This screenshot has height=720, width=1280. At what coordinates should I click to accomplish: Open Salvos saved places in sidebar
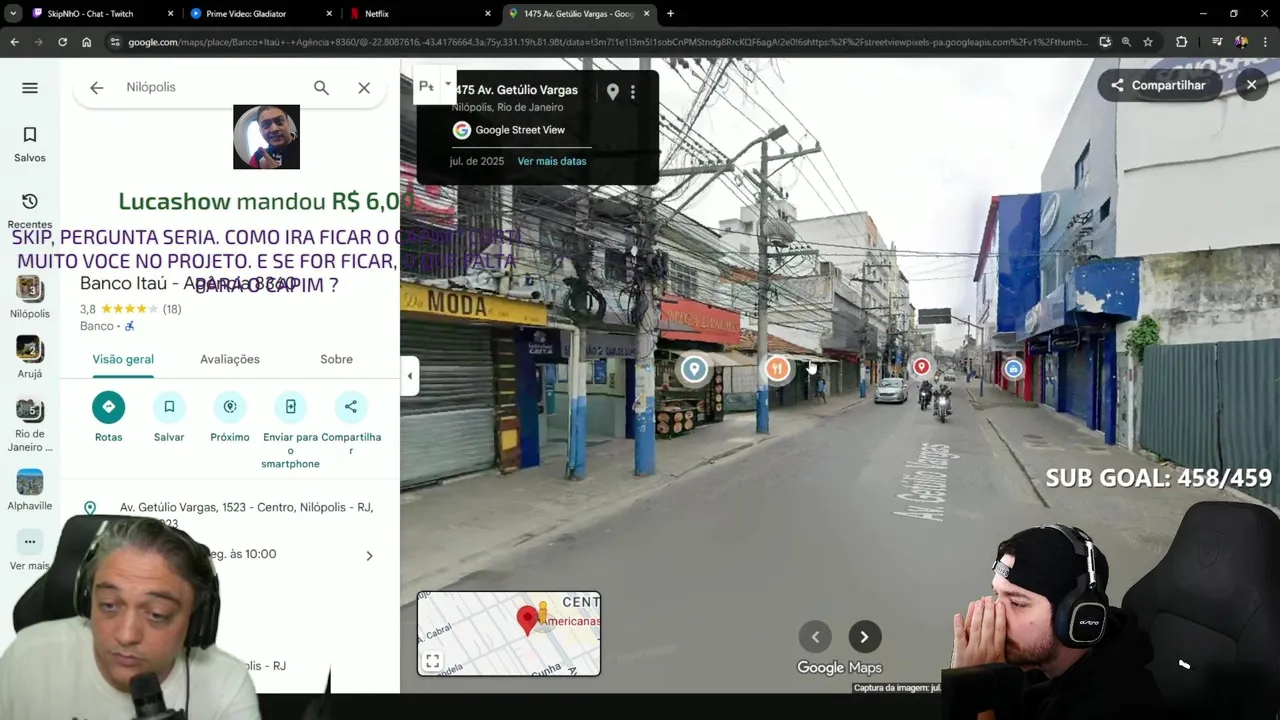pyautogui.click(x=30, y=144)
